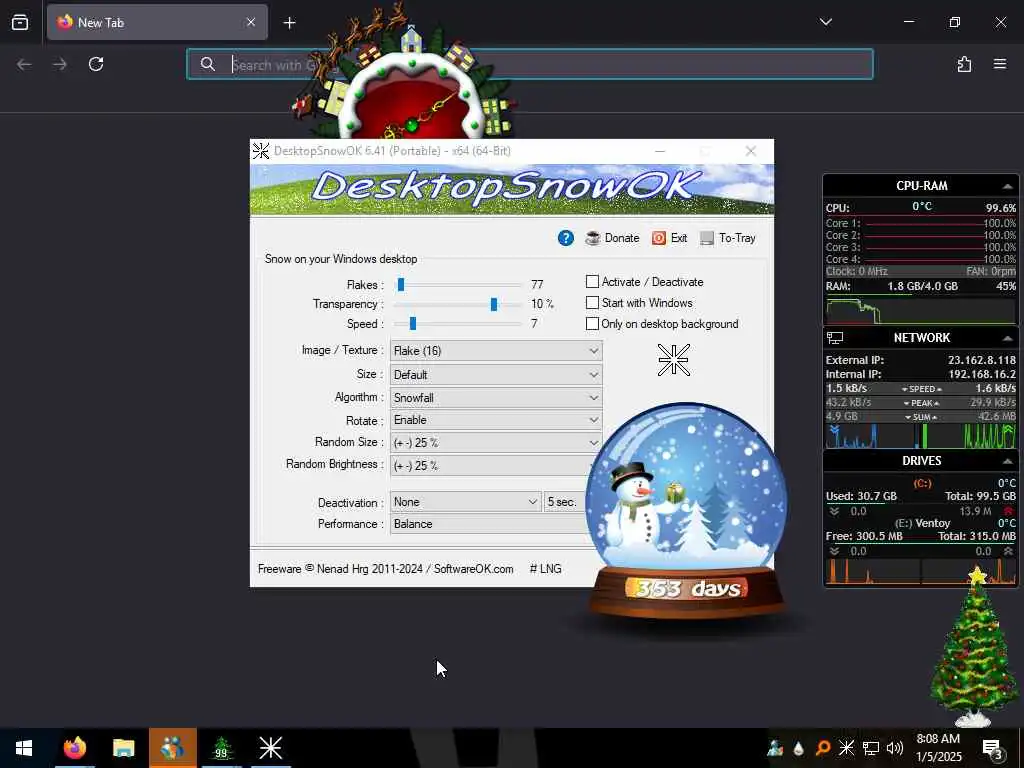Click the Donate coffee cup icon

593,238
